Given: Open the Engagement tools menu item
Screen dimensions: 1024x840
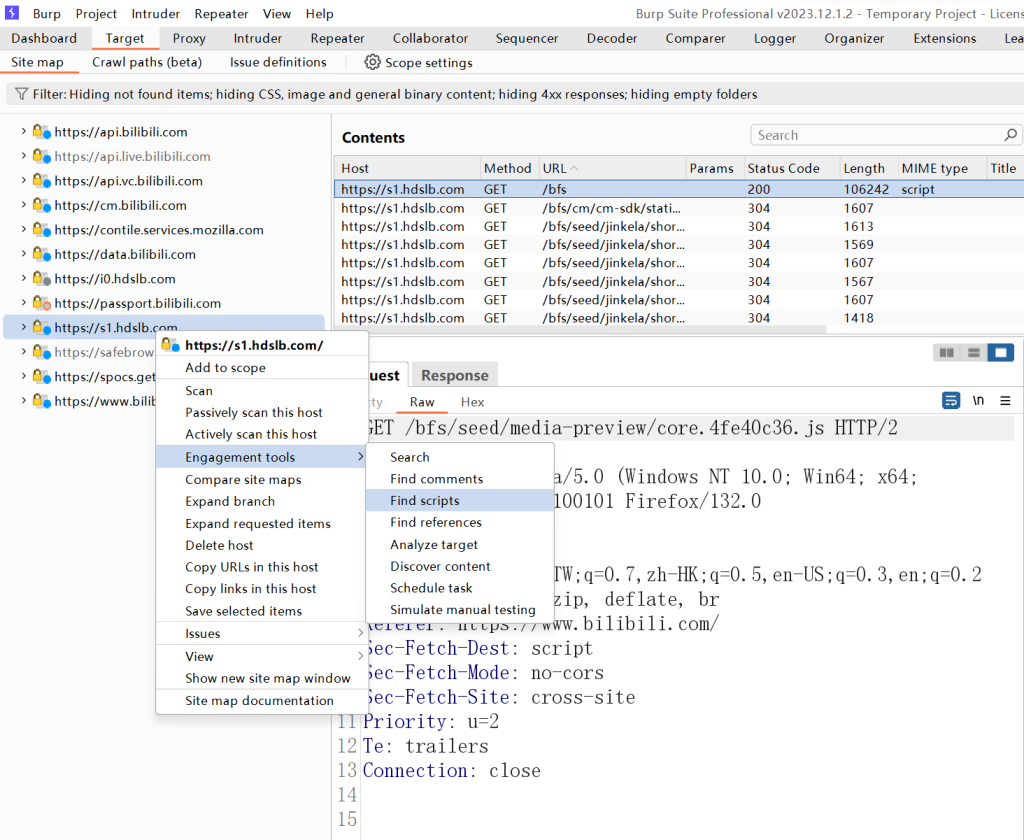Looking at the screenshot, I should [x=261, y=457].
